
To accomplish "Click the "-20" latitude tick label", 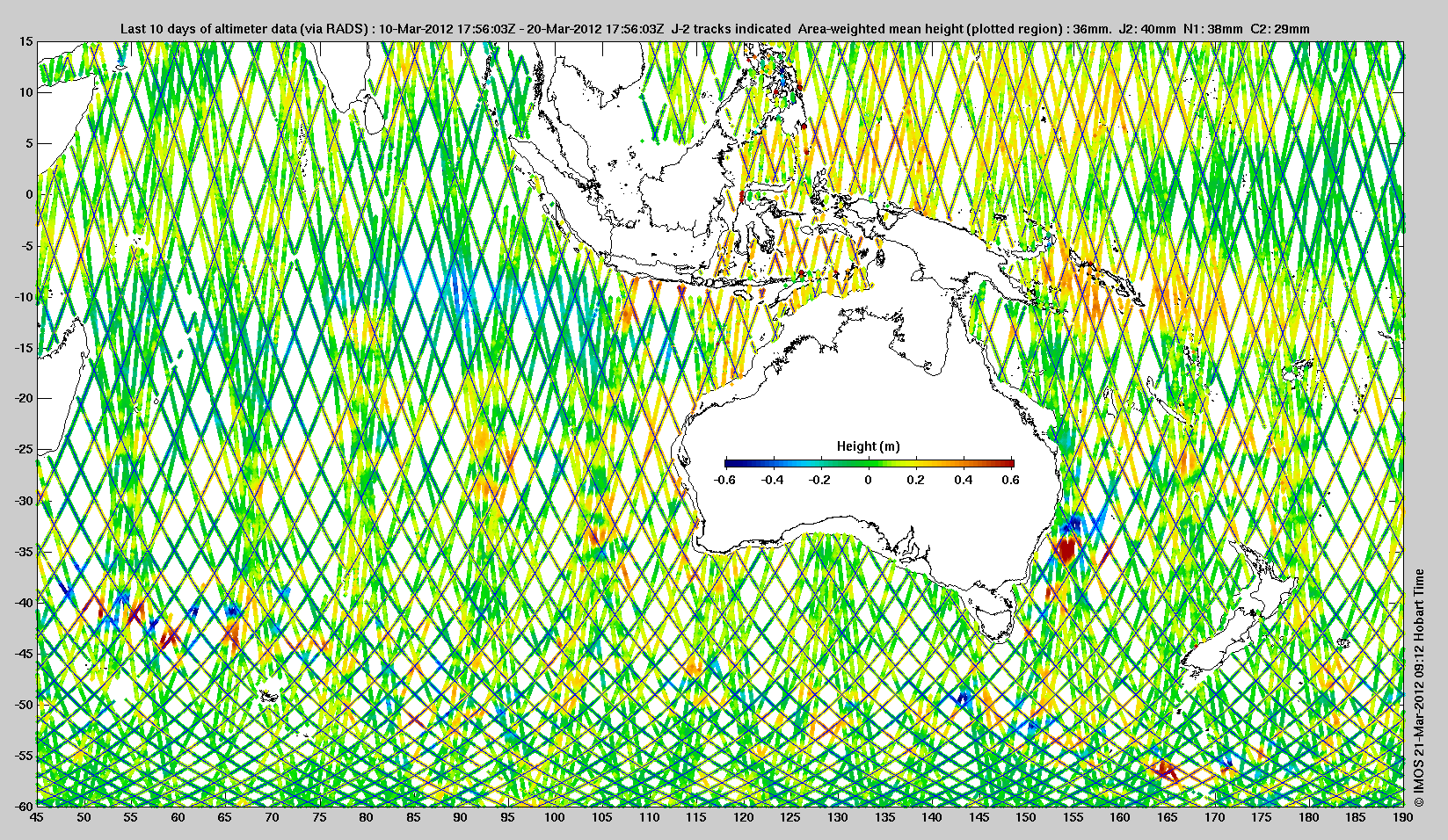I will click(x=24, y=399).
